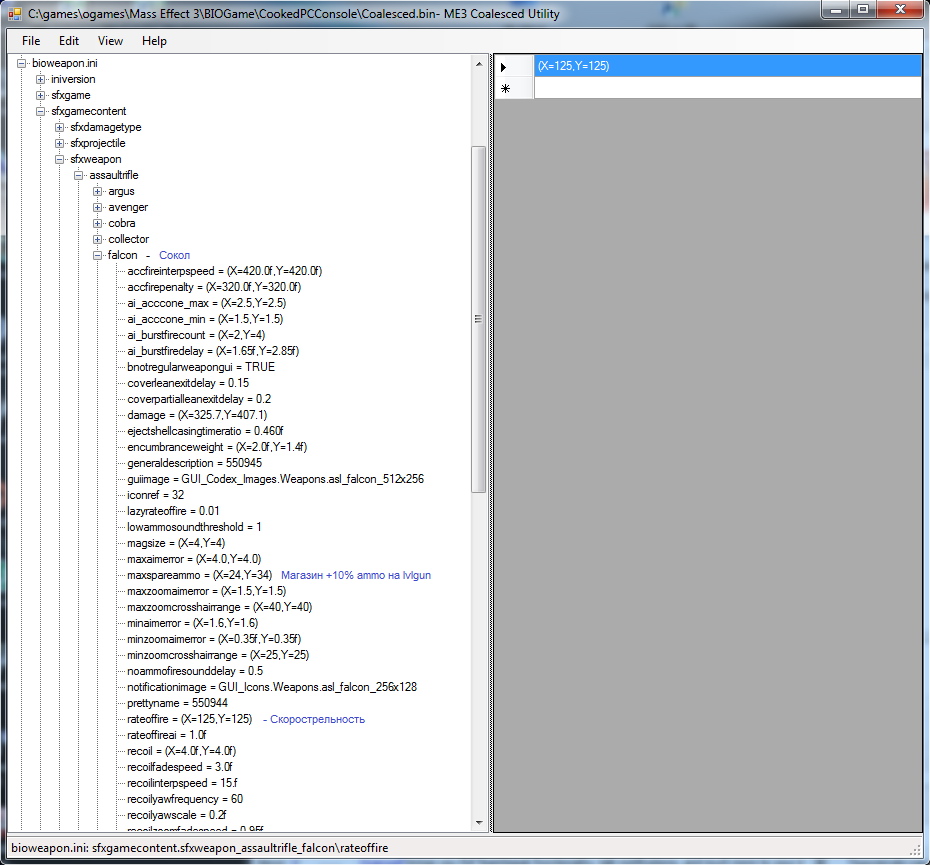Expand the collector weapon node
The height and width of the screenshot is (865, 930).
[97, 239]
